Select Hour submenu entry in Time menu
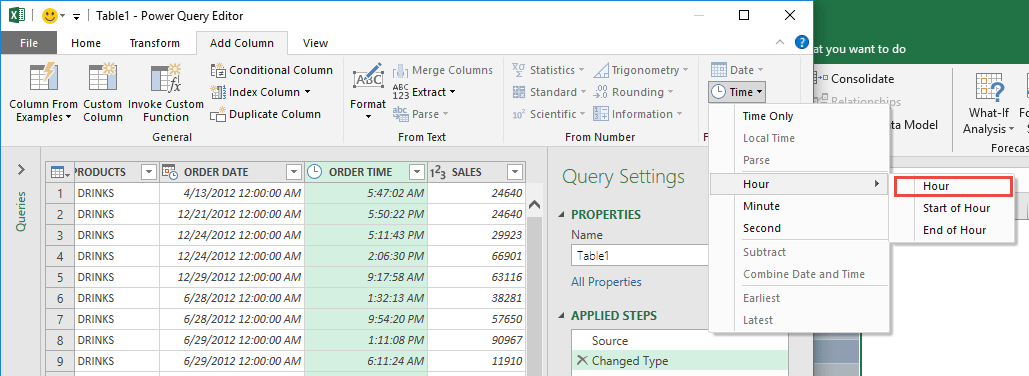1029x376 pixels. click(x=799, y=184)
